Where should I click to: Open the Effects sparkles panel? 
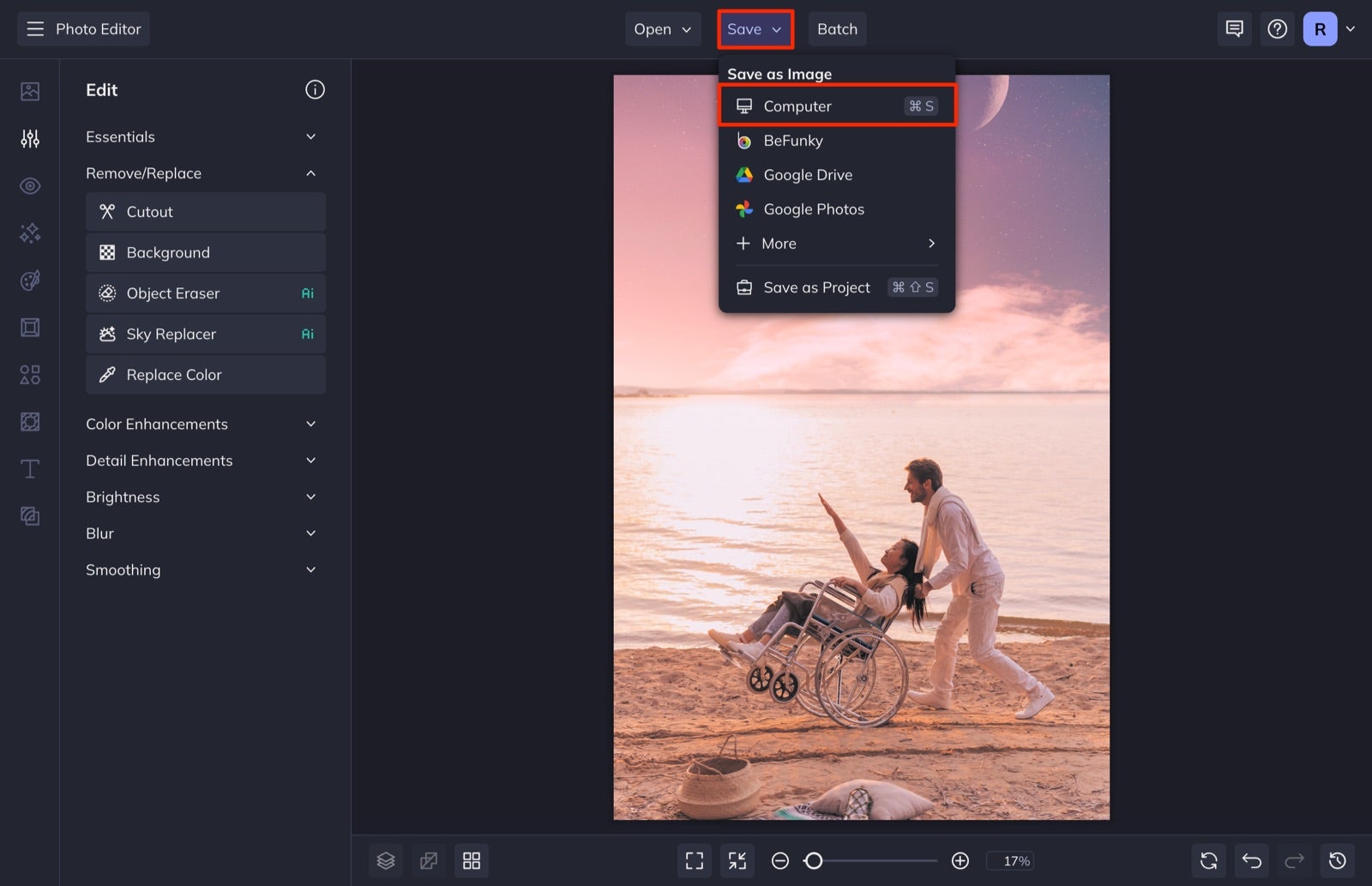(29, 232)
